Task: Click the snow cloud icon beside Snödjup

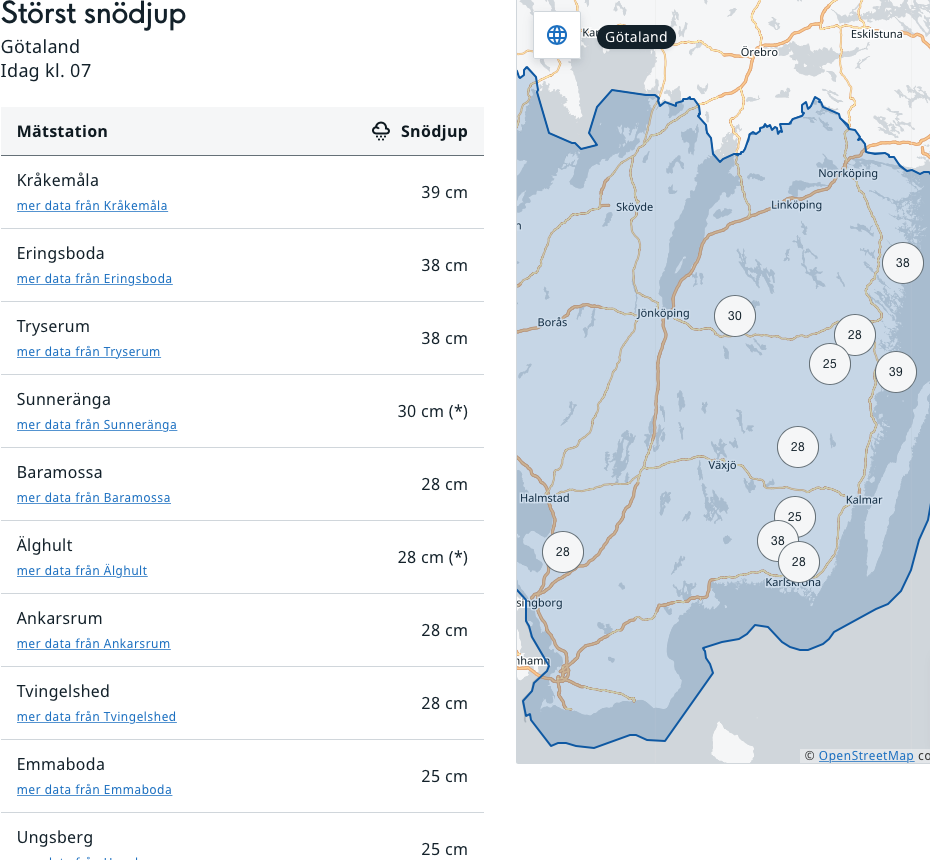Action: 381,131
